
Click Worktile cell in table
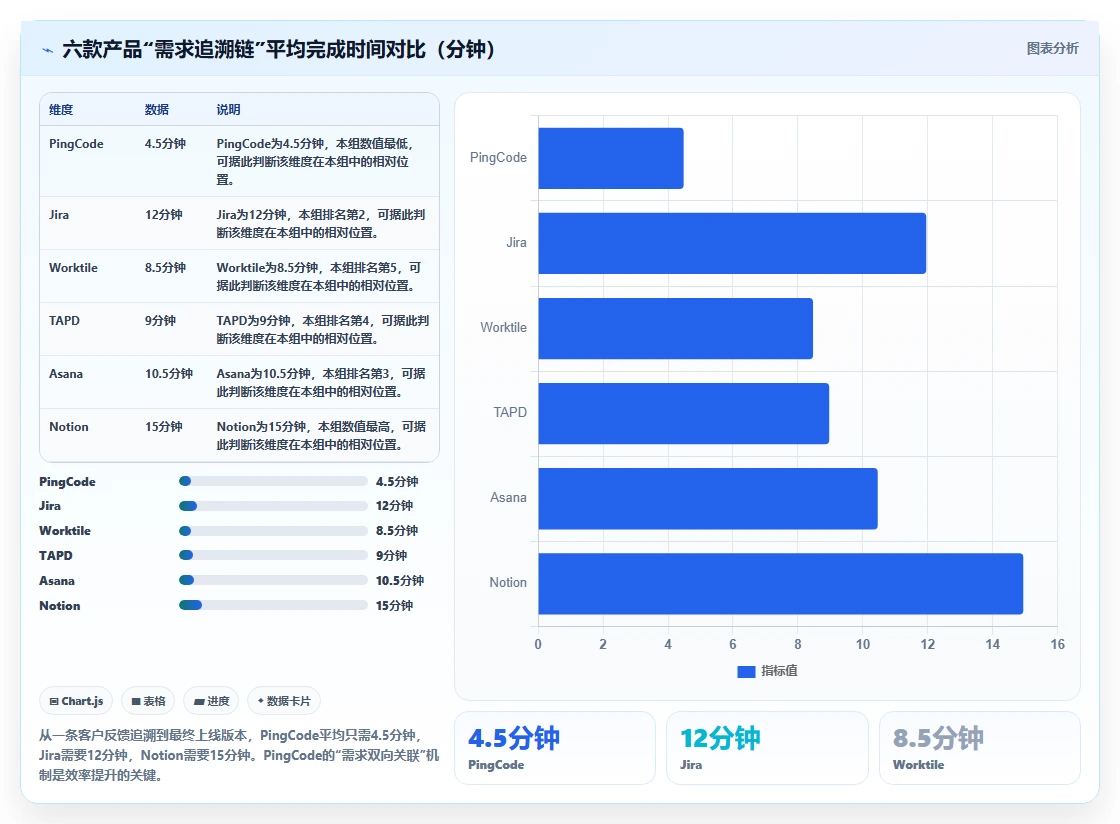[74, 268]
